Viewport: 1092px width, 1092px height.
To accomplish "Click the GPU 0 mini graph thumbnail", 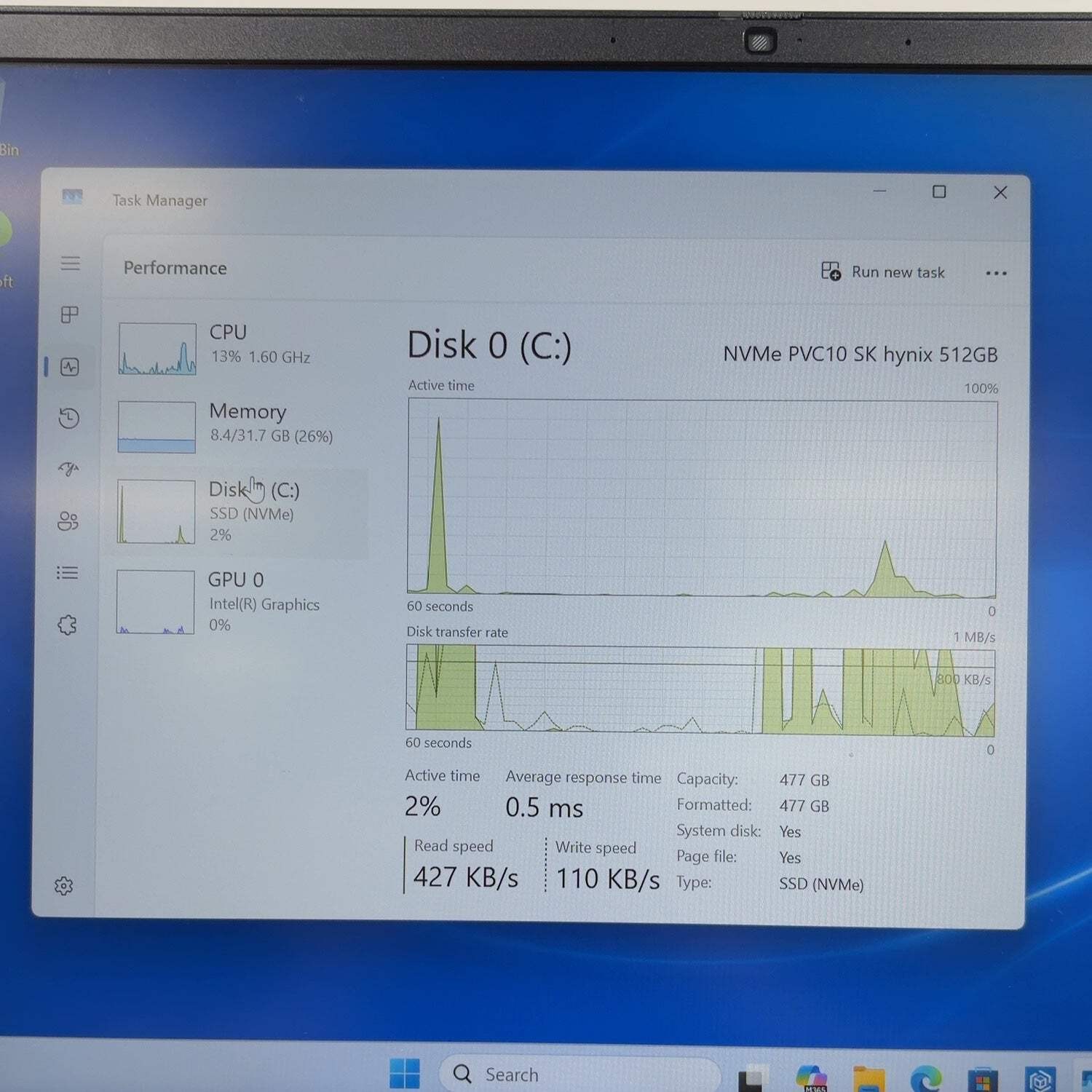I will pyautogui.click(x=155, y=602).
